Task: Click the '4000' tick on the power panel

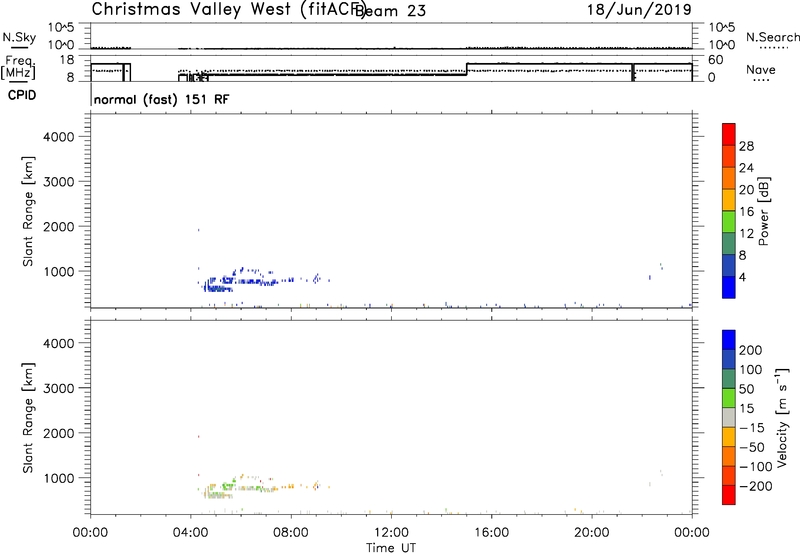Action: click(x=59, y=137)
